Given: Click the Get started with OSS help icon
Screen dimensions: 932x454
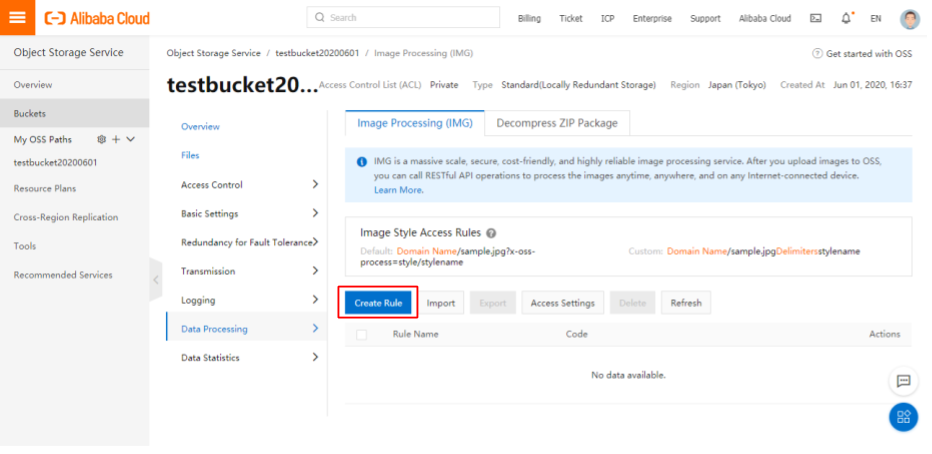Looking at the screenshot, I should (x=817, y=53).
